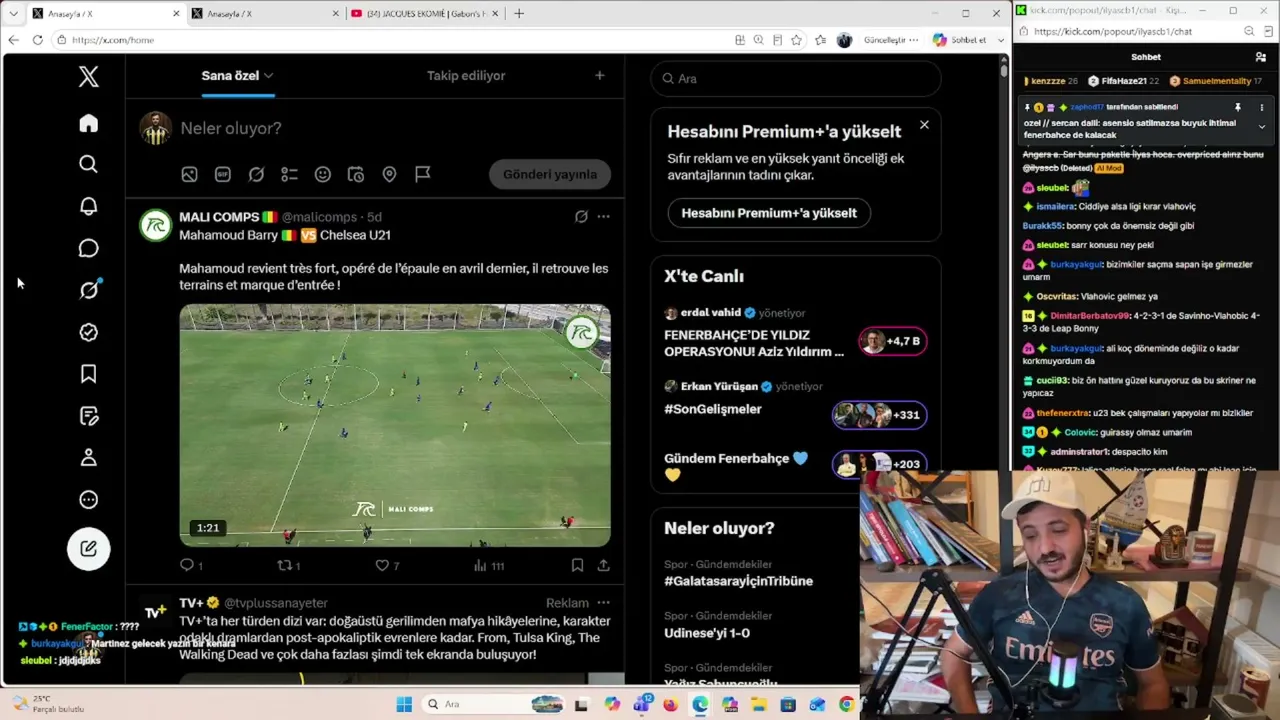The image size is (1280, 720).
Task: Go to Home in the X sidebar
Action: point(89,123)
